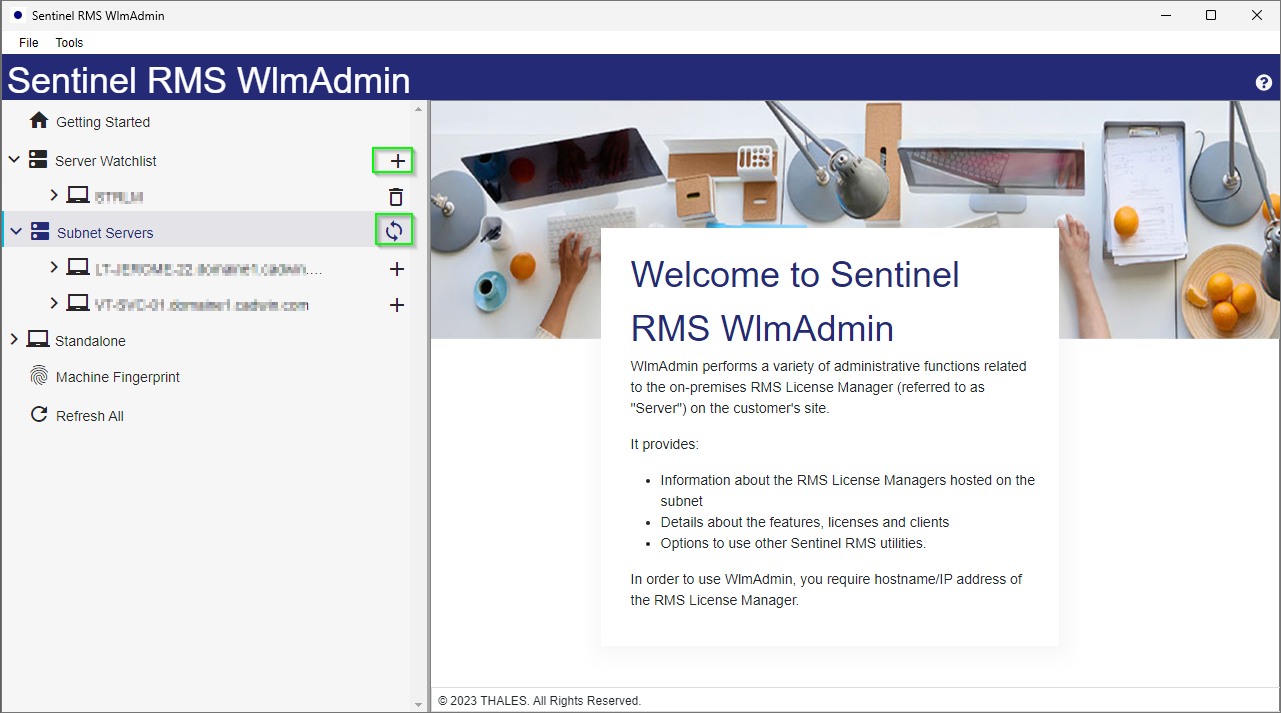The height and width of the screenshot is (713, 1281).
Task: Click the Machine Fingerprint icon
Action: click(39, 377)
